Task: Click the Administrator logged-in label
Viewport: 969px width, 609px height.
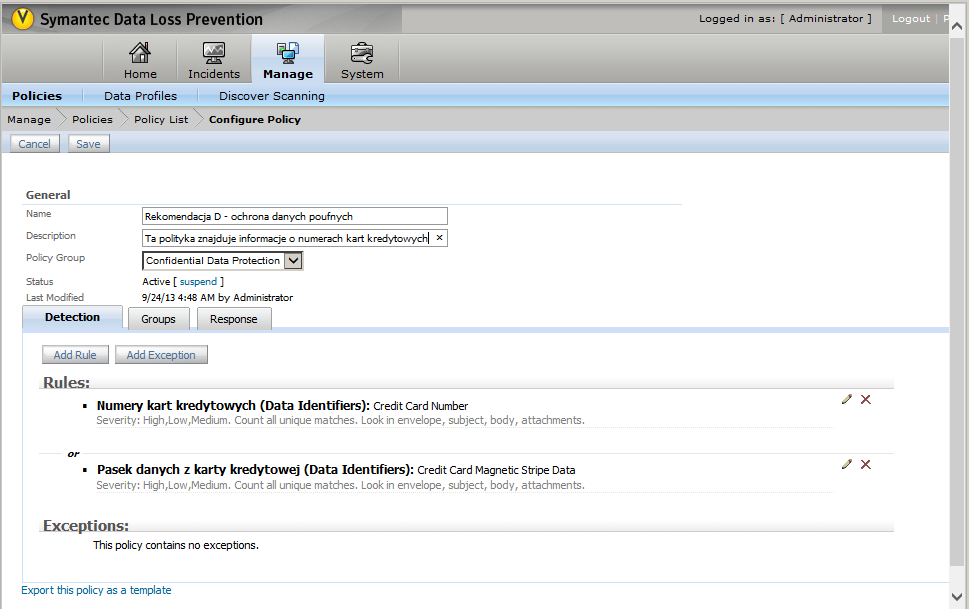Action: [x=826, y=19]
